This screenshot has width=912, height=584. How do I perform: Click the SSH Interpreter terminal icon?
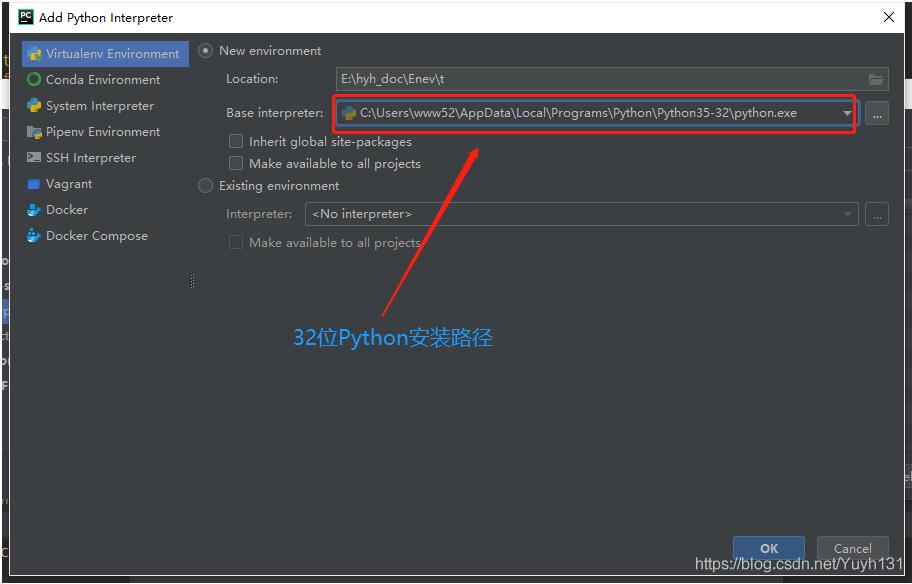(34, 158)
